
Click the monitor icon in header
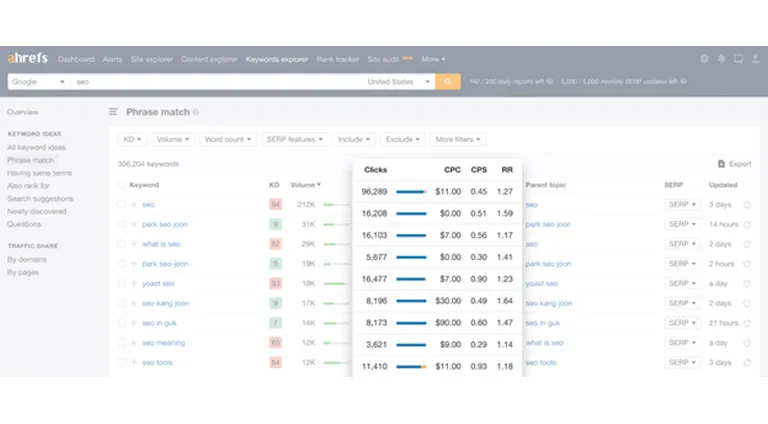pos(739,59)
